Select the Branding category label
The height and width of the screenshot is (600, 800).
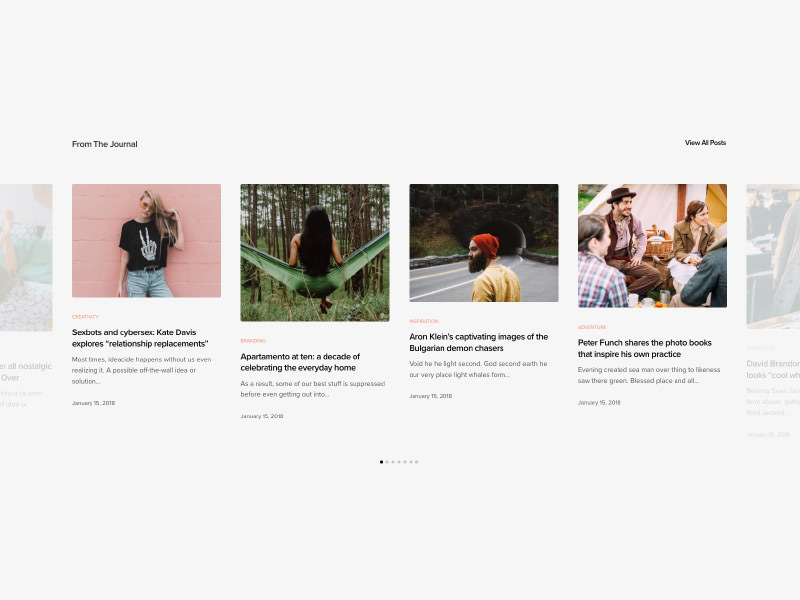(x=253, y=341)
